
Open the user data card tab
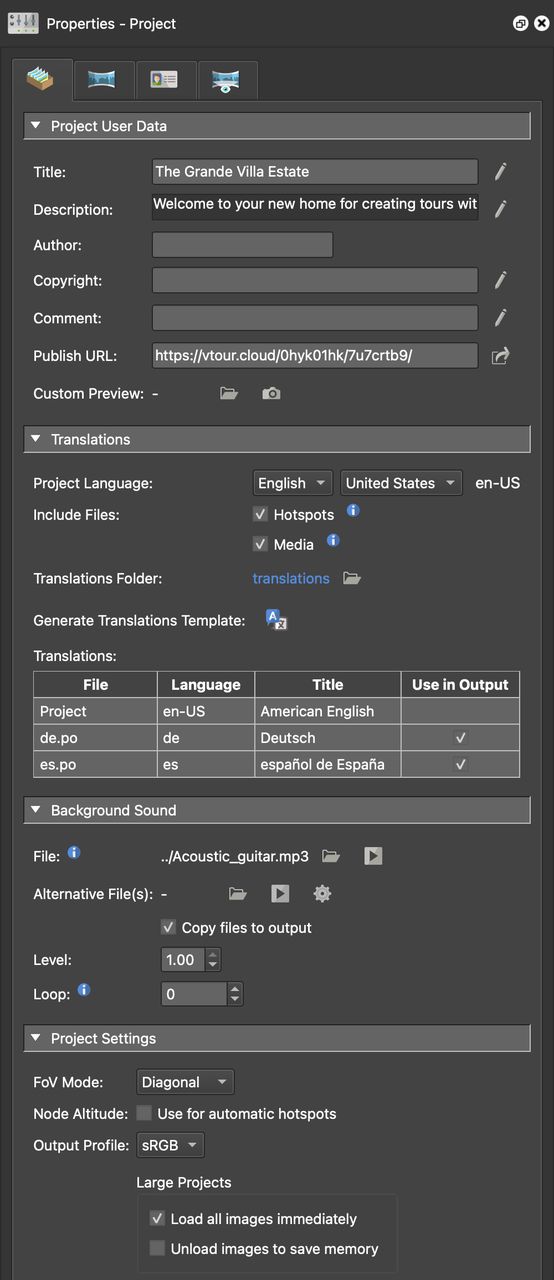tap(164, 79)
